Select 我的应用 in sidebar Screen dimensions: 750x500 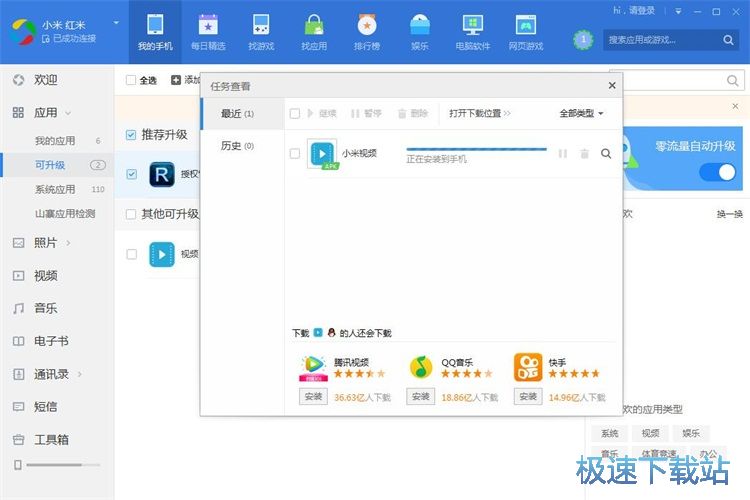[57, 141]
